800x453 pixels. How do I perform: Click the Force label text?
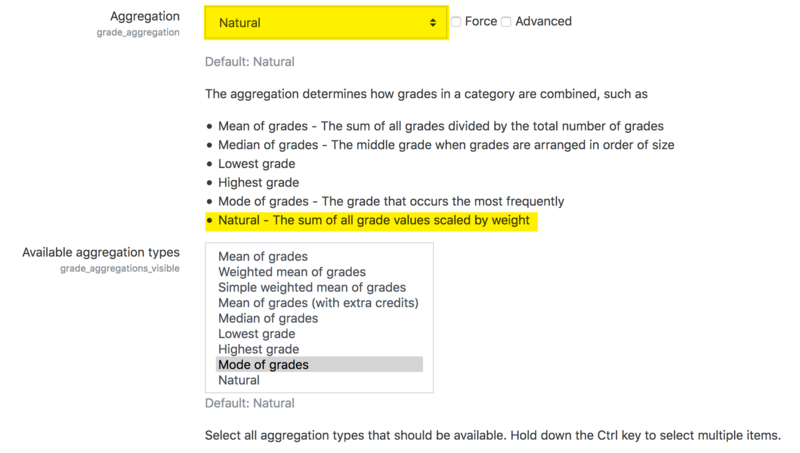pyautogui.click(x=481, y=21)
